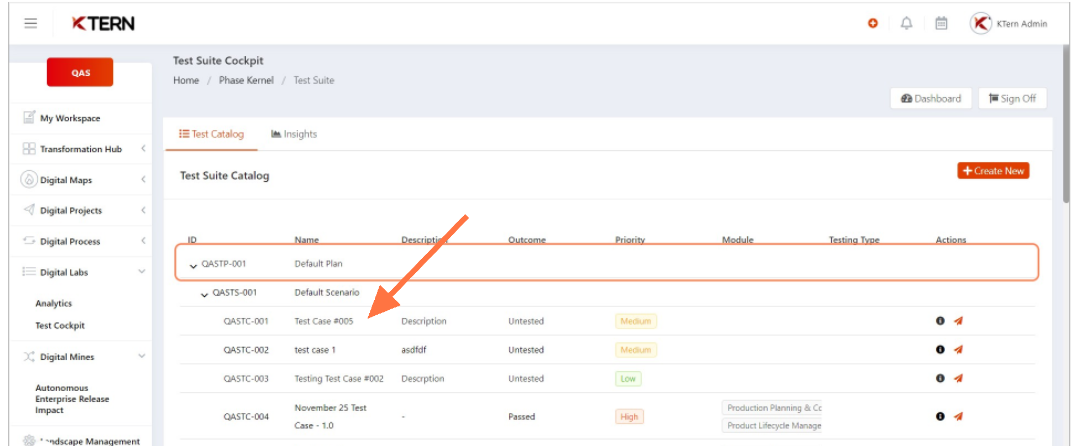Image resolution: width=1078 pixels, height=446 pixels.
Task: Click Production Planning module tag
Action: [x=771, y=408]
